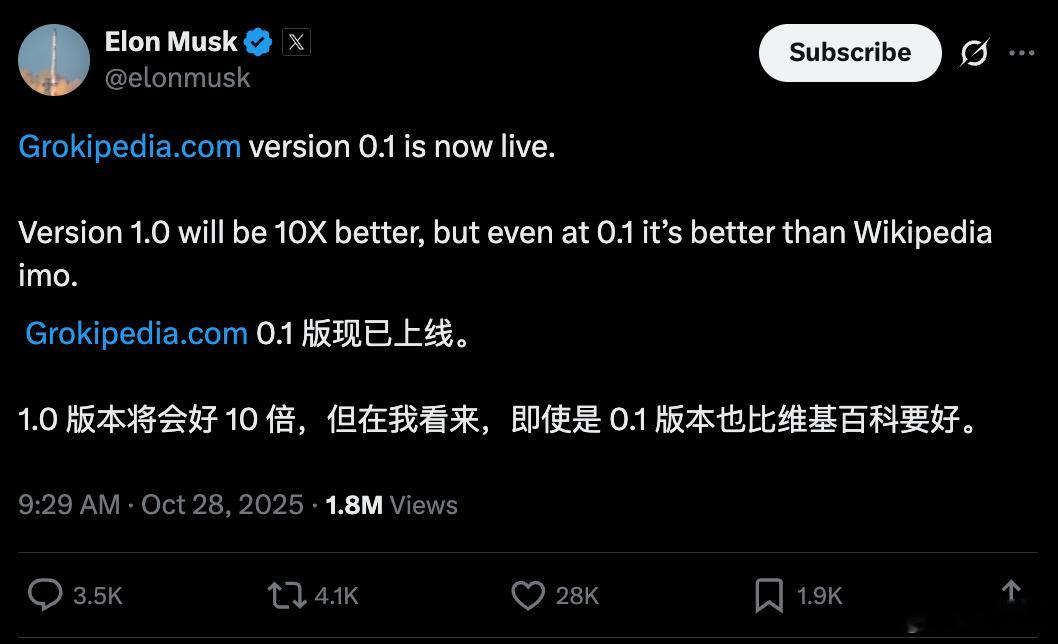Click the 9:29 AM · Oct 28, 2025 timestamp
The width and height of the screenshot is (1058, 644).
(160, 504)
